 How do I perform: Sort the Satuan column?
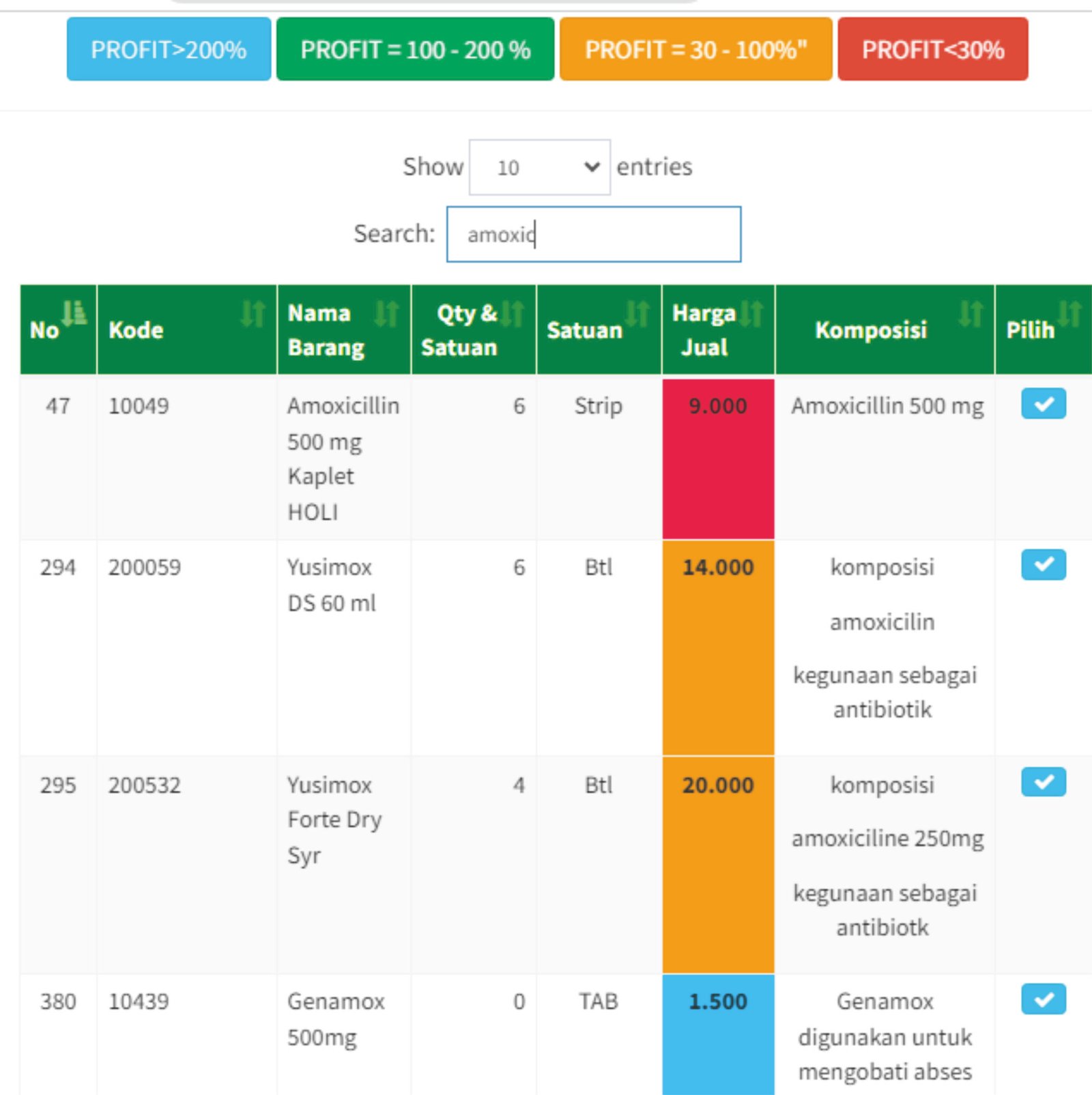click(637, 314)
